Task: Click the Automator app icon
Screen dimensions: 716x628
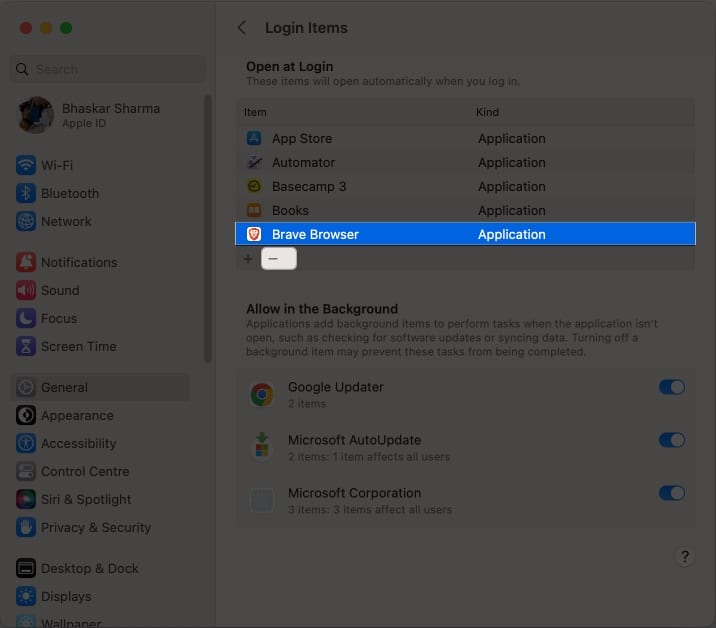Action: coord(254,162)
